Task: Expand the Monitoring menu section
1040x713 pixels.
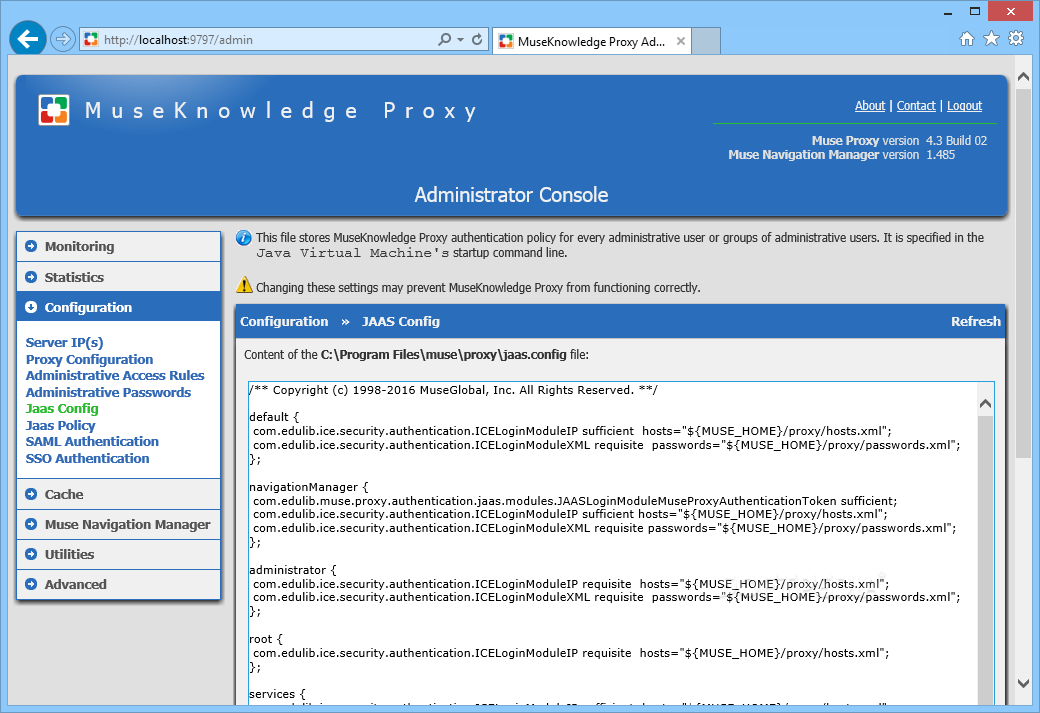Action: (119, 246)
